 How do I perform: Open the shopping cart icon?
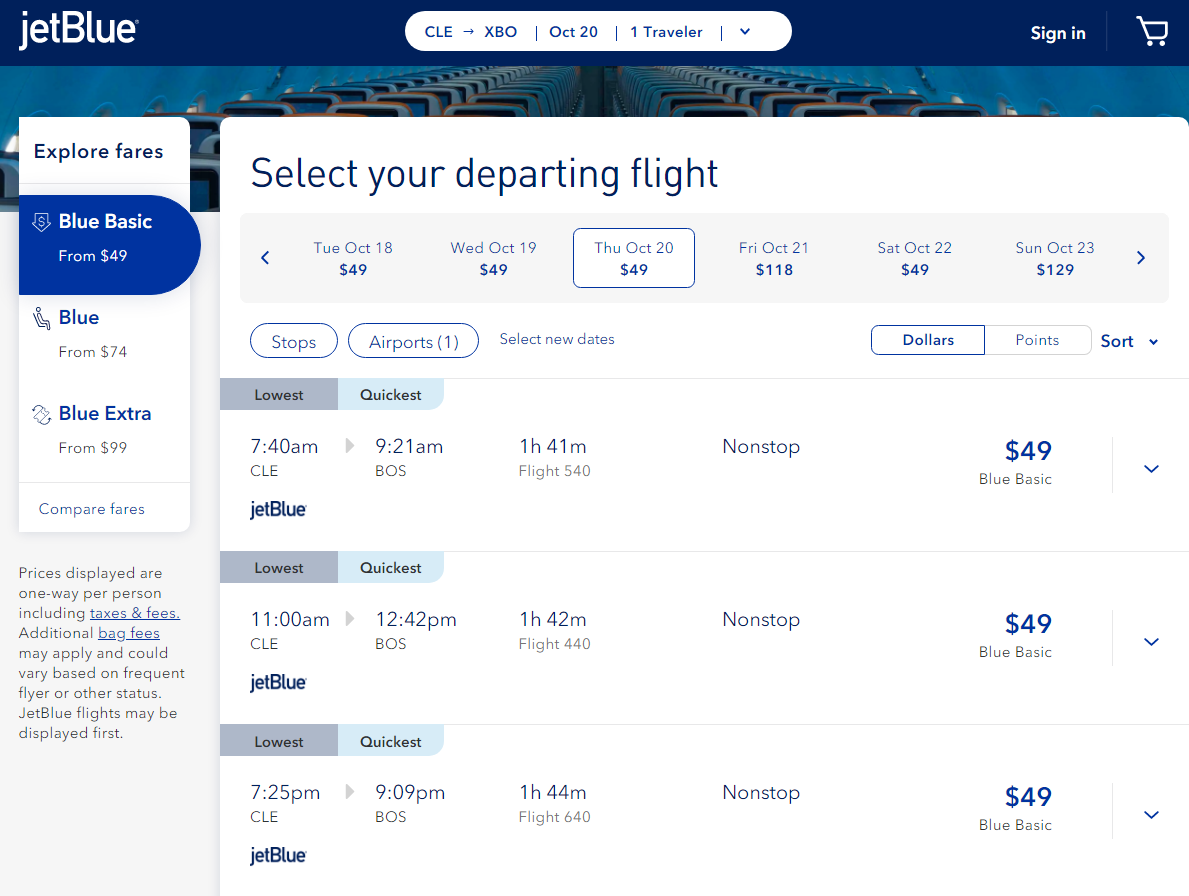[1152, 32]
